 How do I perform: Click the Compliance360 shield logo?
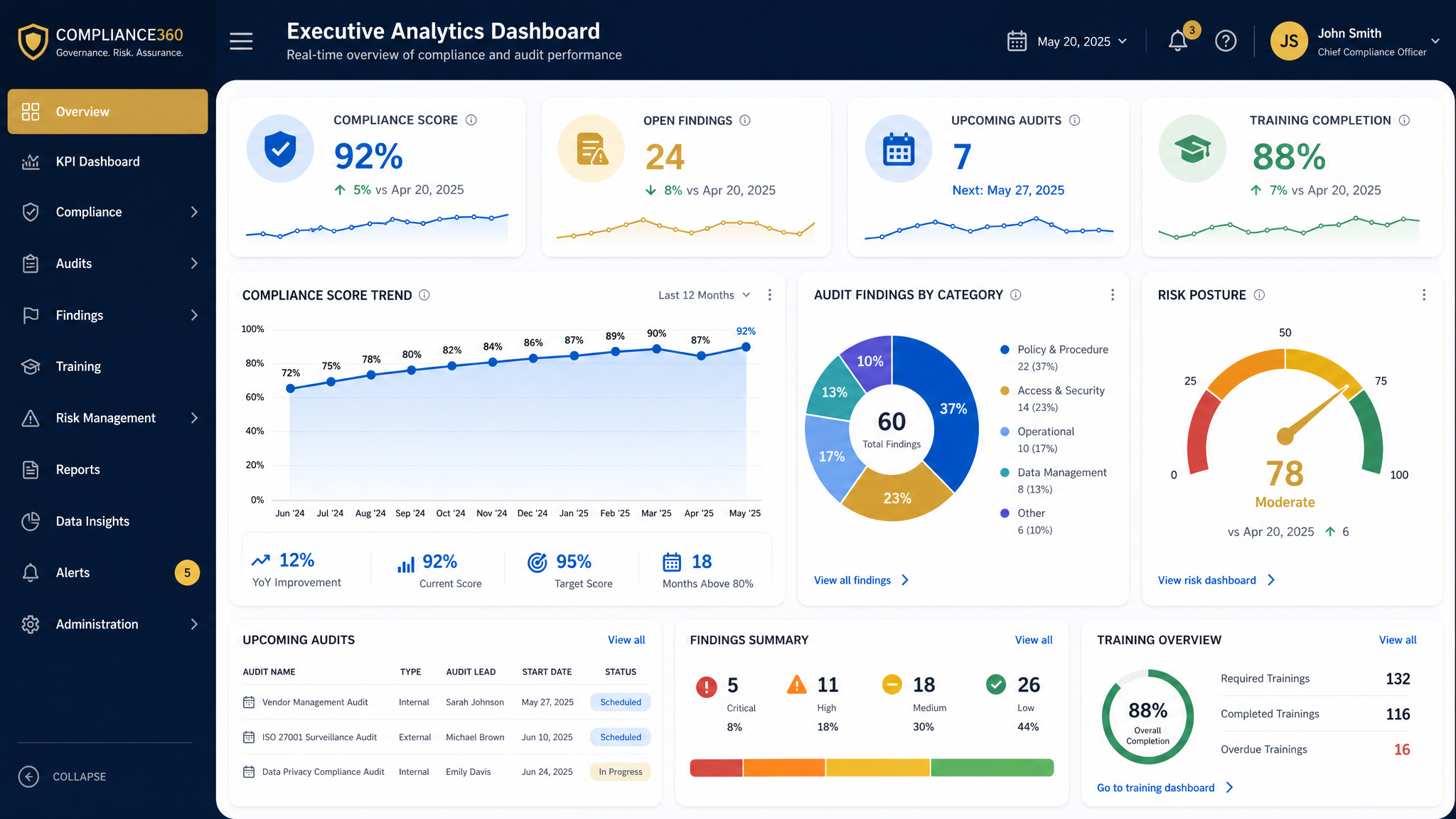point(33,42)
